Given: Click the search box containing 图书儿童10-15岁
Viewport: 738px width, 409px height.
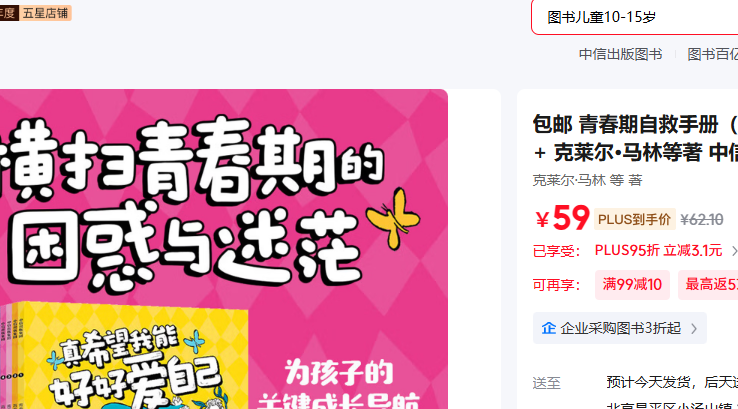Looking at the screenshot, I should click(634, 17).
